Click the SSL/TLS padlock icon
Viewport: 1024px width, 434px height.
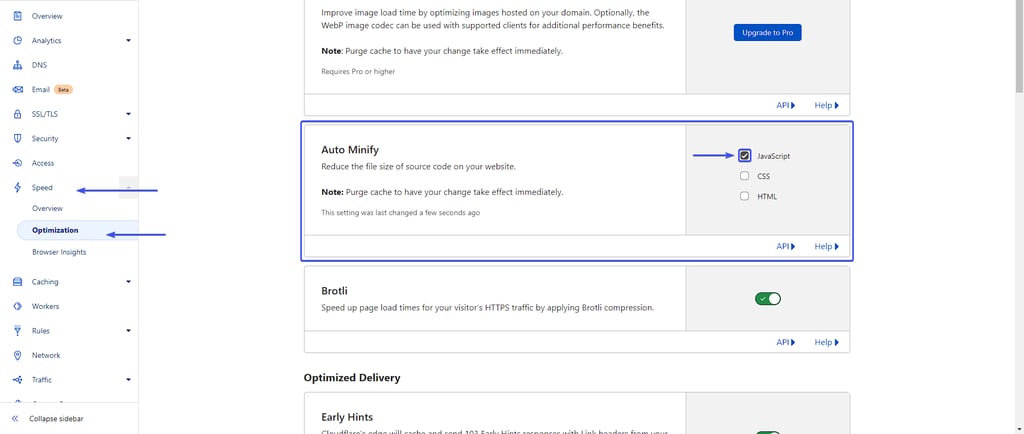click(18, 114)
